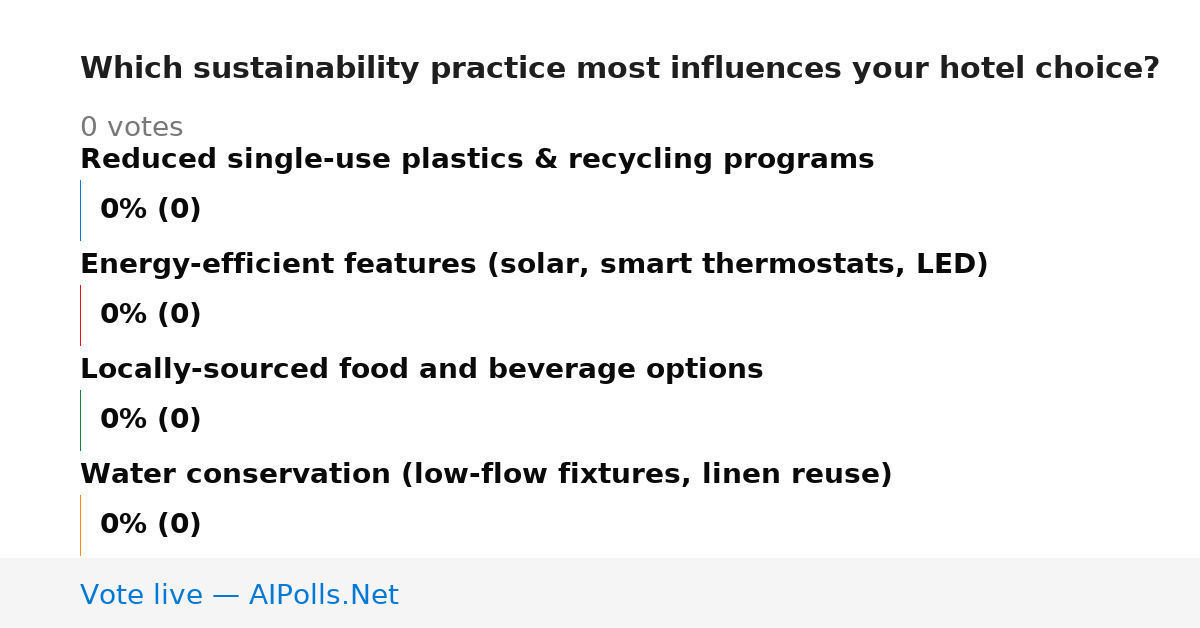
Task: Click 0% (0) result under energy-efficient option
Action: [x=150, y=315]
